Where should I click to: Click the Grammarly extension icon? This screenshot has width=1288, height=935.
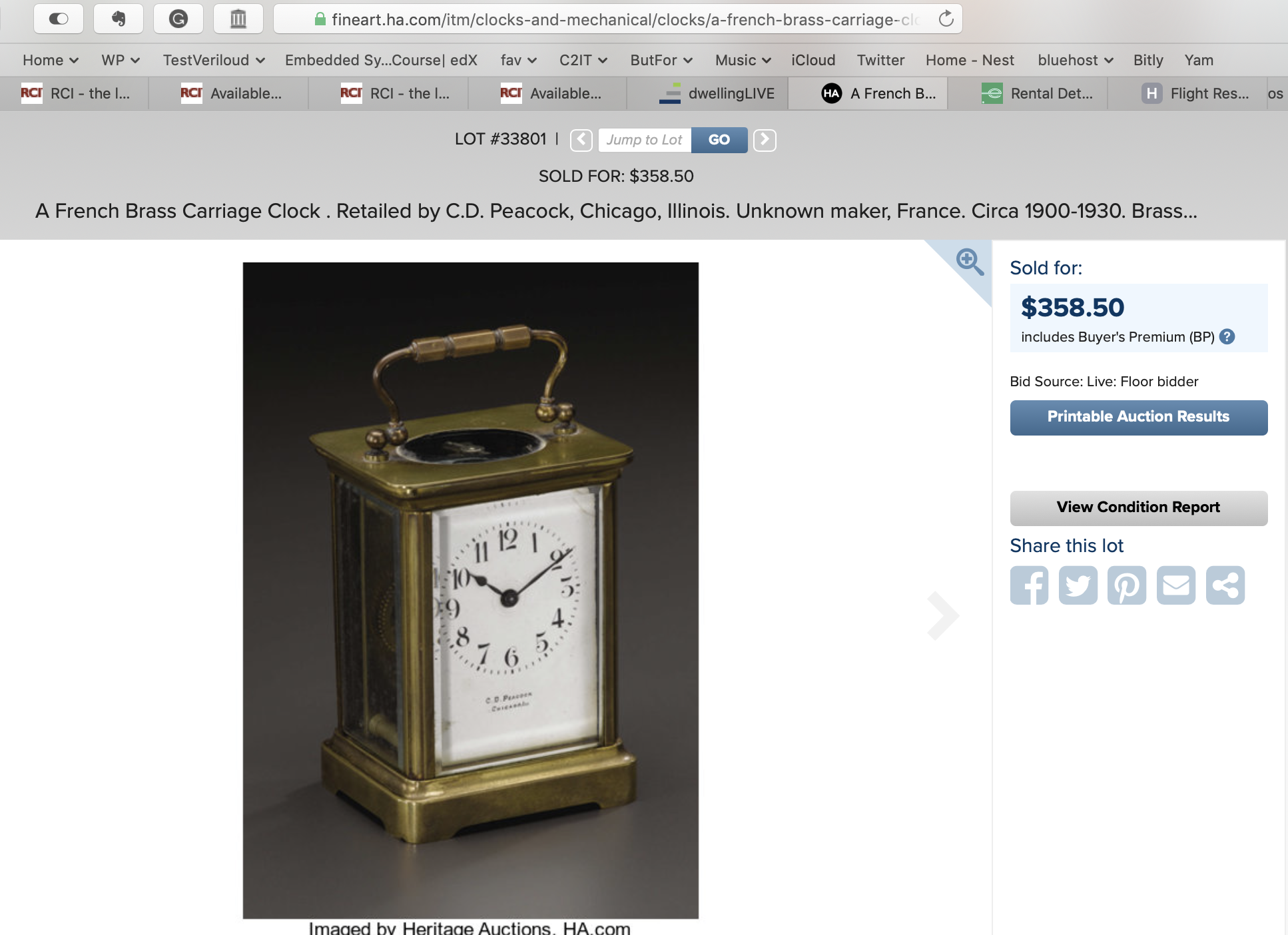click(178, 19)
